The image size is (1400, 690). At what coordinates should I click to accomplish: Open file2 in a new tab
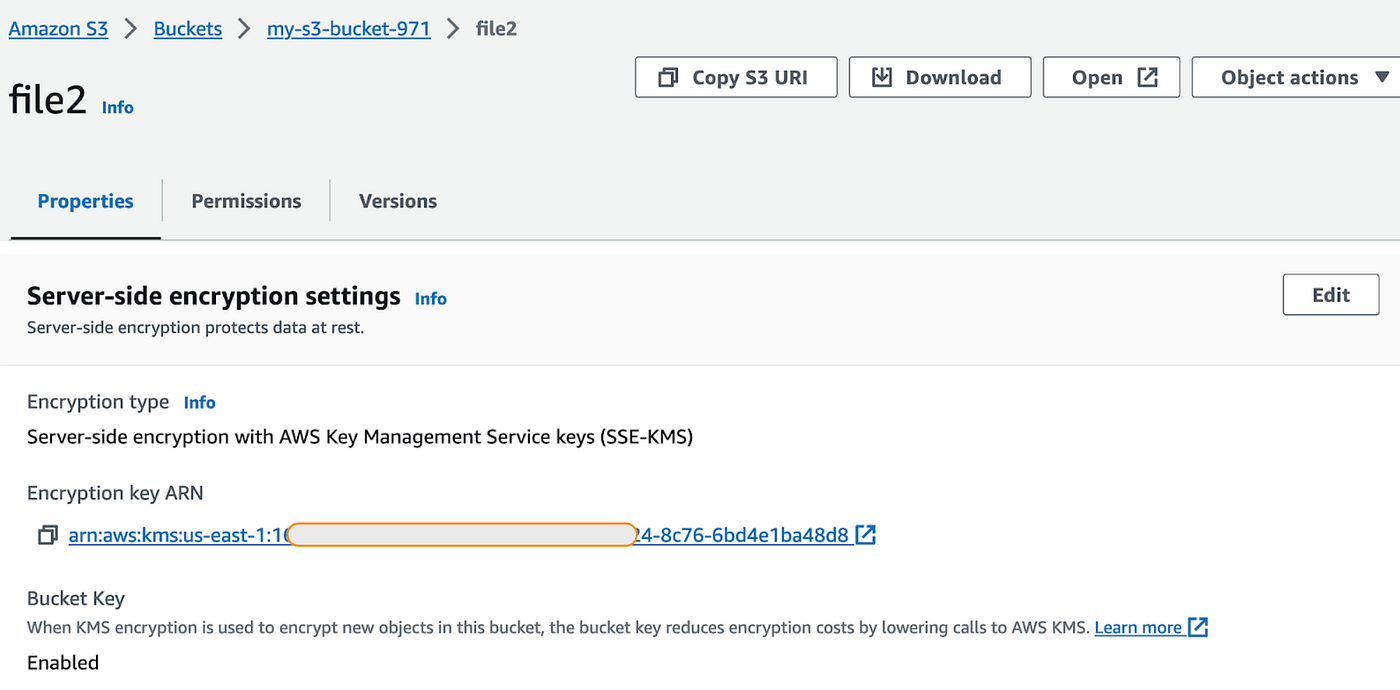[x=1111, y=77]
